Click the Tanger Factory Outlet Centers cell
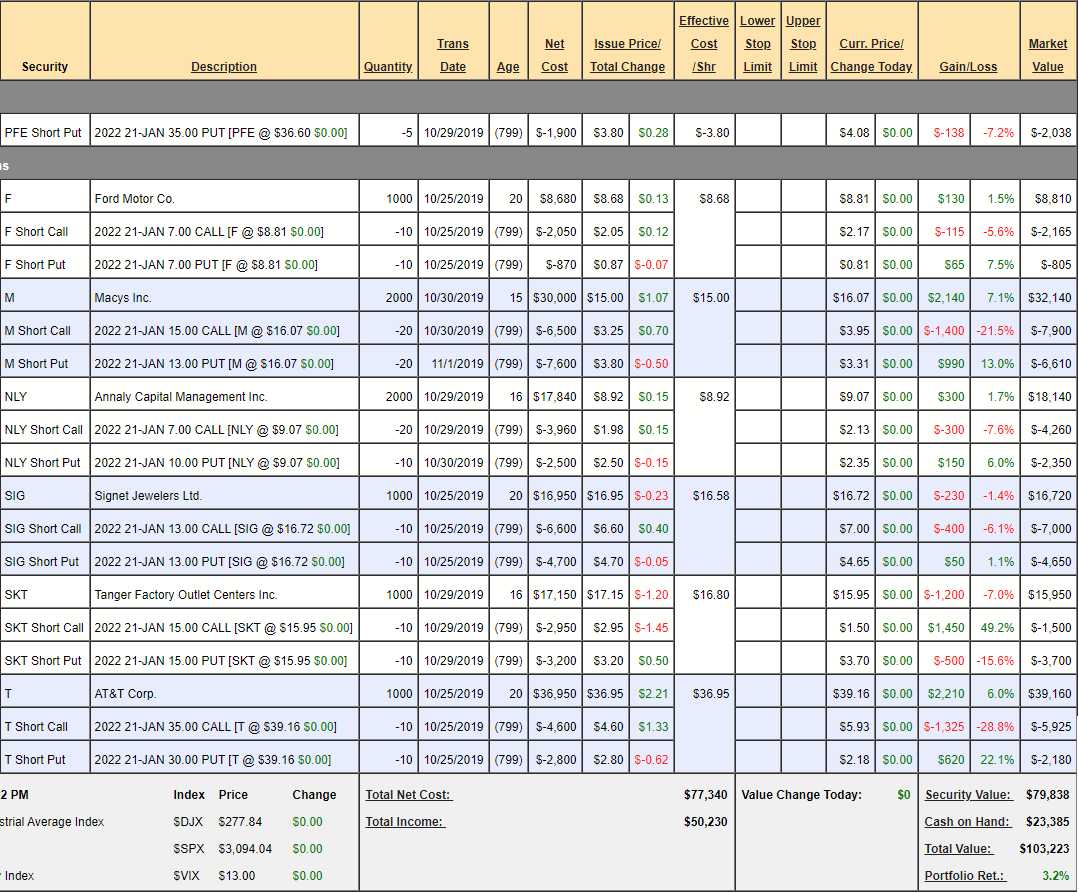This screenshot has height=893, width=1079. pyautogui.click(x=186, y=595)
